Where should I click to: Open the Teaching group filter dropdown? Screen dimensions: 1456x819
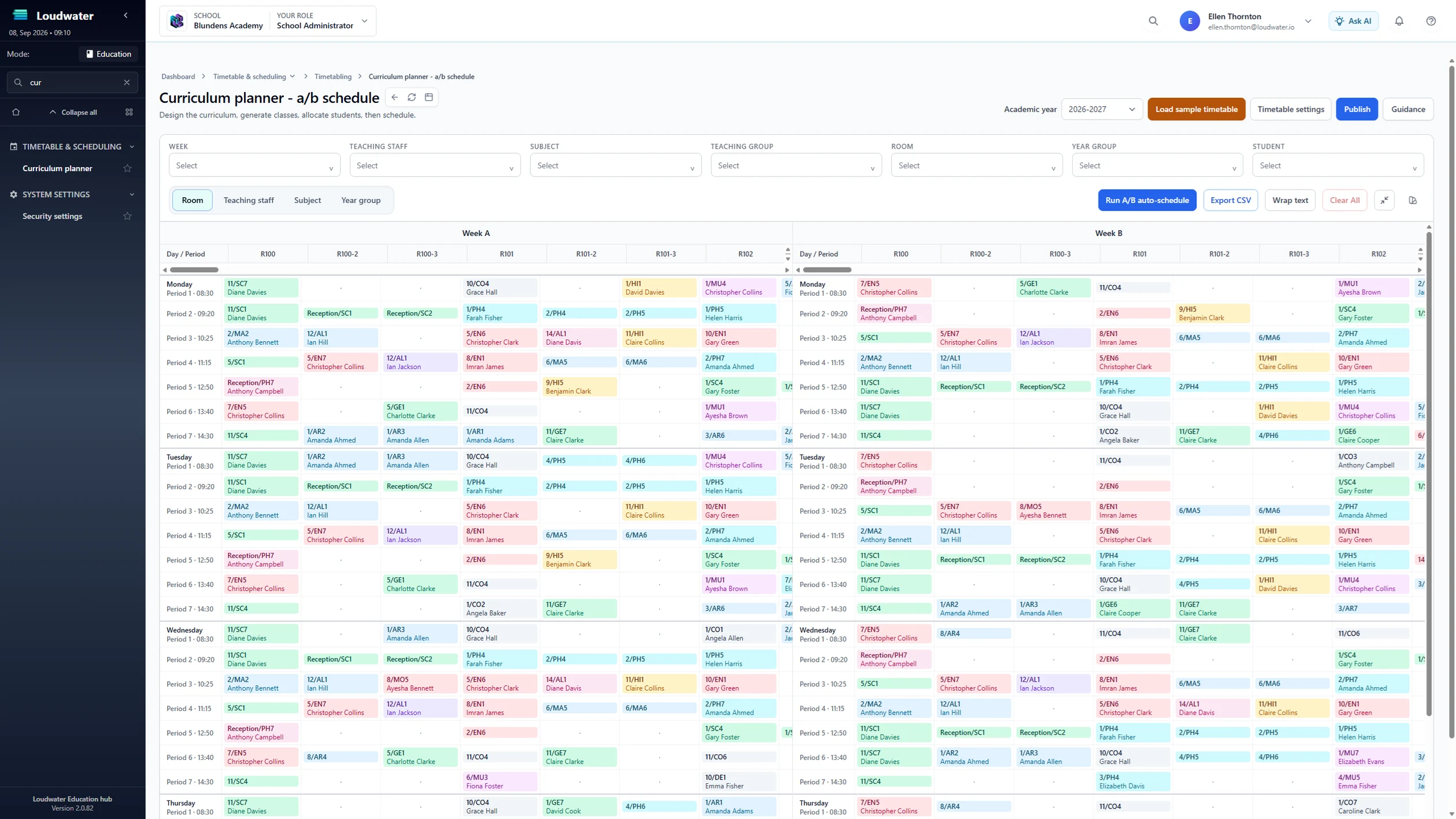(796, 165)
